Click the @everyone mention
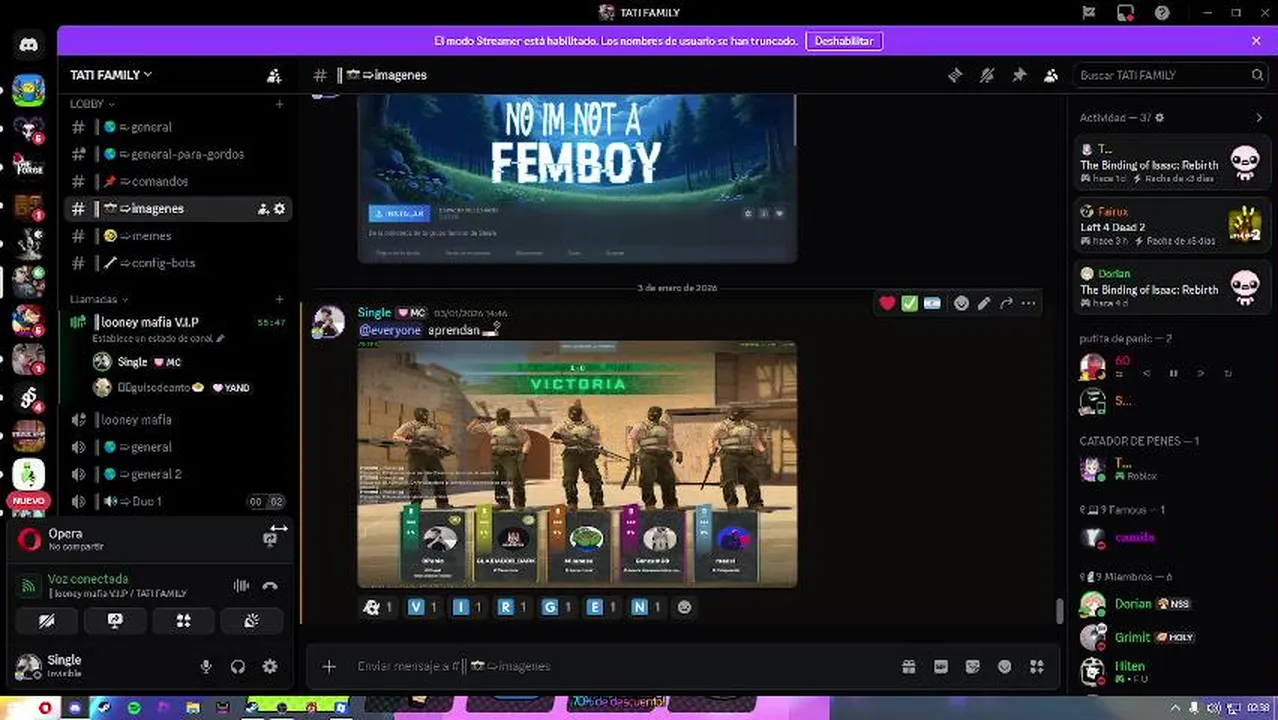 (390, 330)
